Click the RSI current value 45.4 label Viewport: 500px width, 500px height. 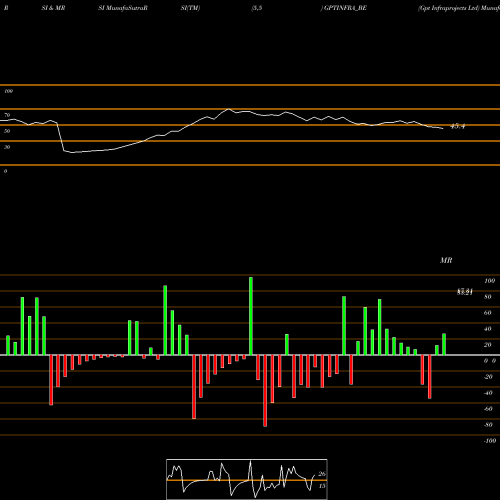[458, 126]
